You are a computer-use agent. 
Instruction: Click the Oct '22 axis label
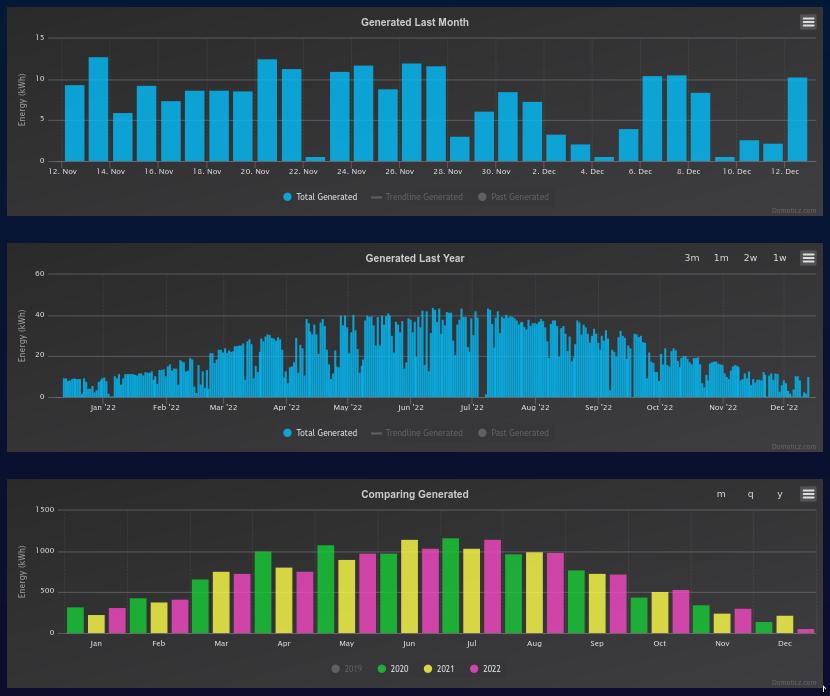coord(660,408)
